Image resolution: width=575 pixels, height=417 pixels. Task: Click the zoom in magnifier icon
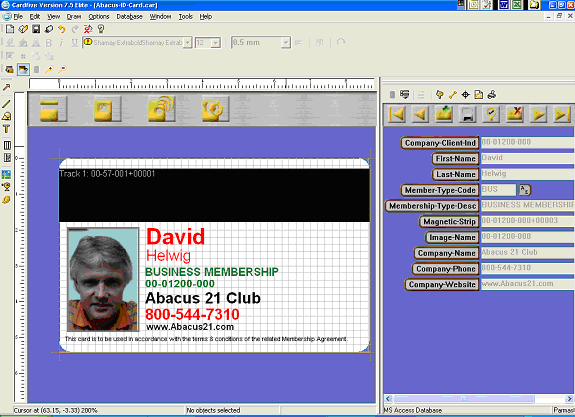50,69
